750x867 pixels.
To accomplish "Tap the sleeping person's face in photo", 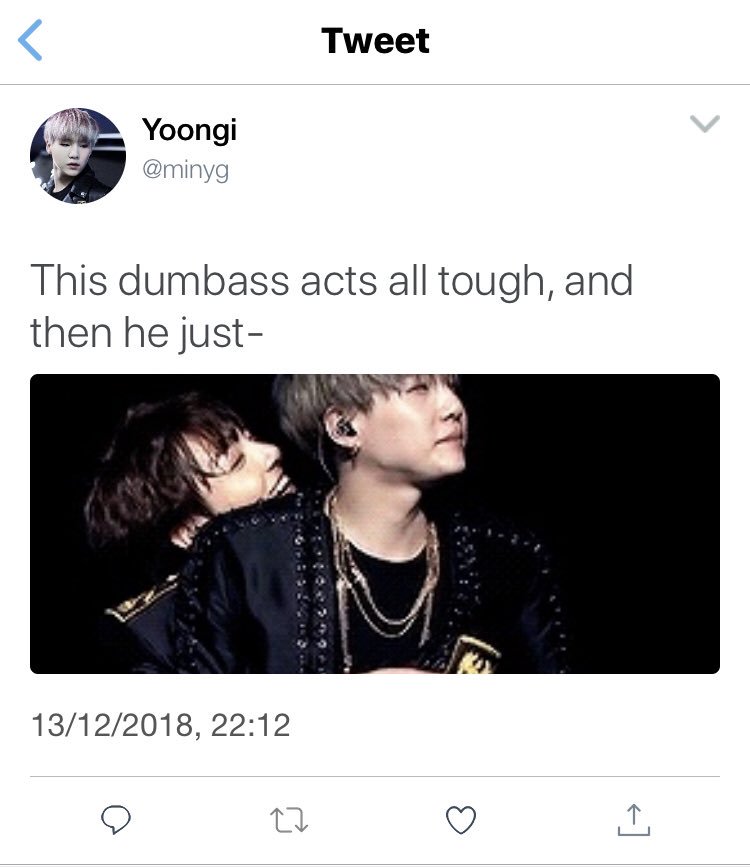I will pos(241,470).
